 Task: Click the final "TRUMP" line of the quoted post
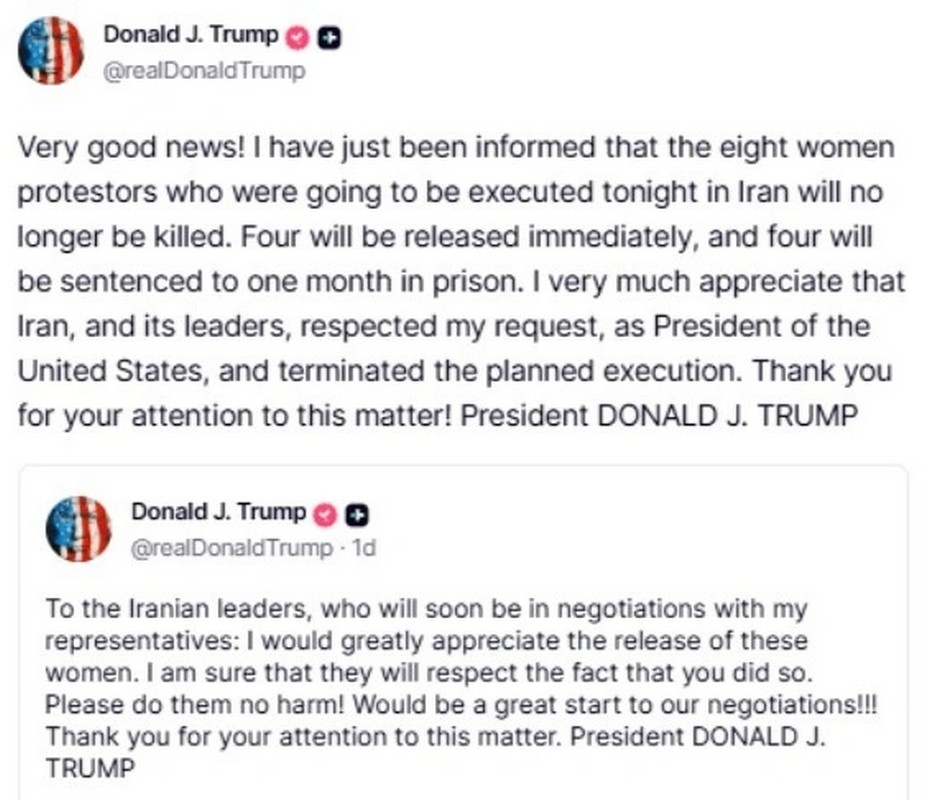point(90,771)
